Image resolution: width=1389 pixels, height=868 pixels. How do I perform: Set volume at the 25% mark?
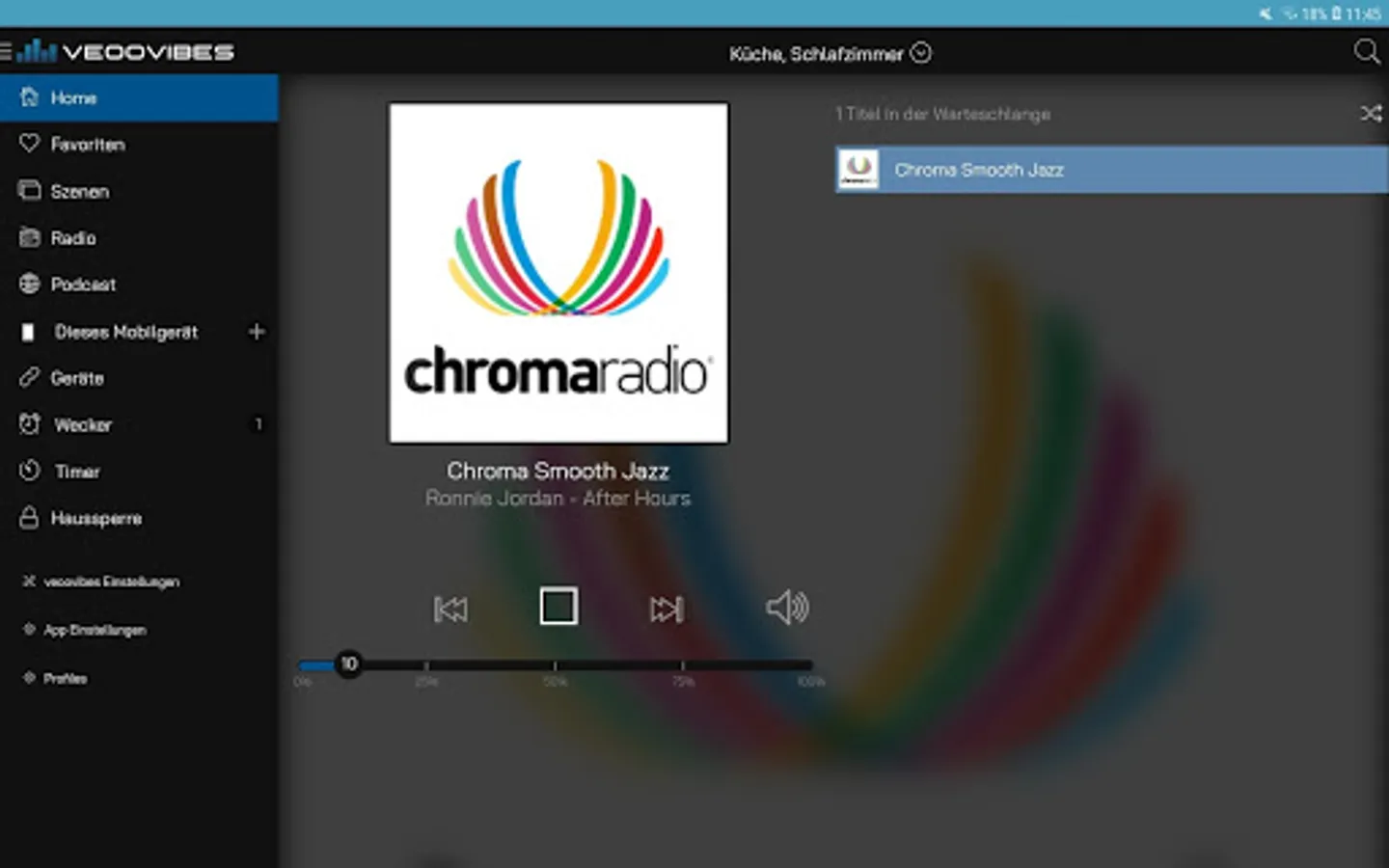click(x=426, y=665)
